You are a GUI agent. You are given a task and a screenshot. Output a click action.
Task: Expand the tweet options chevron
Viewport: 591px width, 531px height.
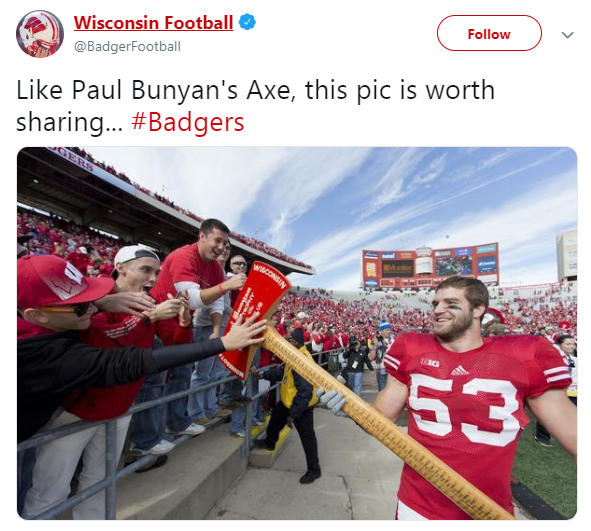pyautogui.click(x=567, y=35)
